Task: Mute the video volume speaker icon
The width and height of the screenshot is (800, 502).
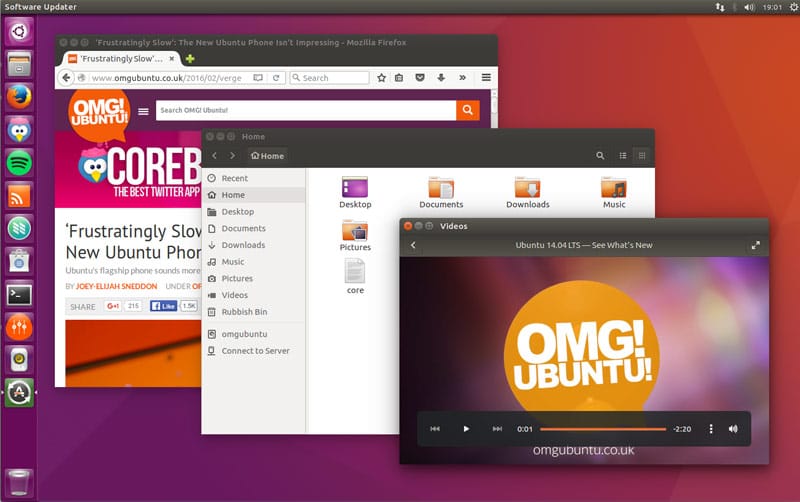Action: [733, 429]
